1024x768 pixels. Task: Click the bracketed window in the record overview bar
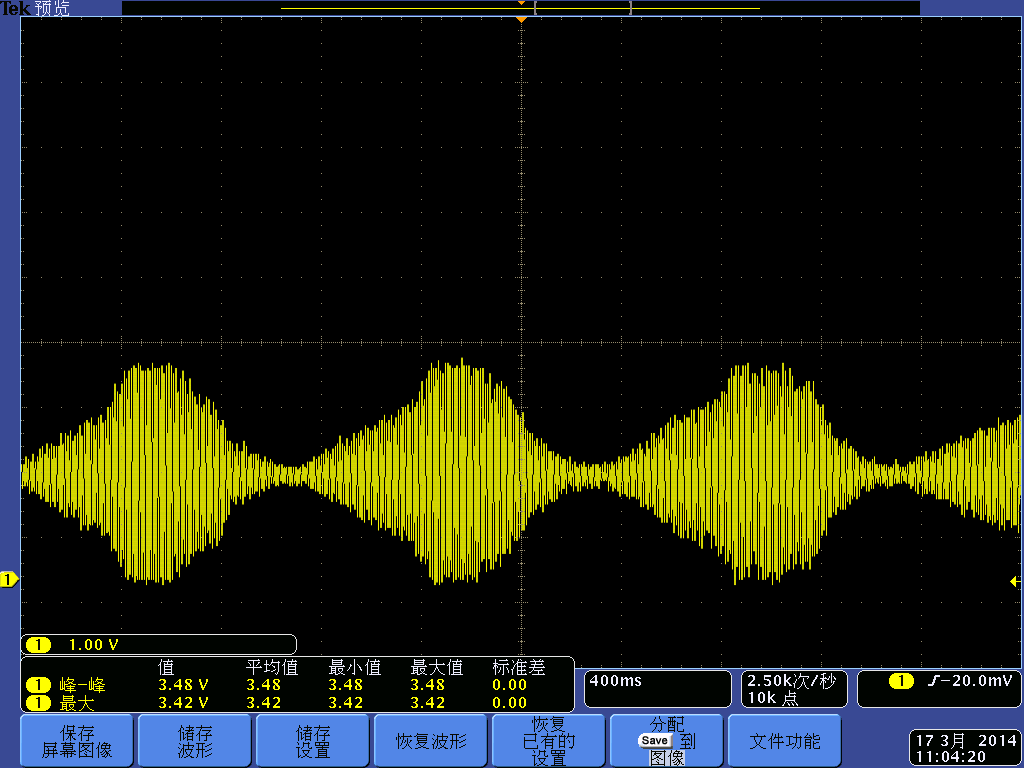coord(583,8)
